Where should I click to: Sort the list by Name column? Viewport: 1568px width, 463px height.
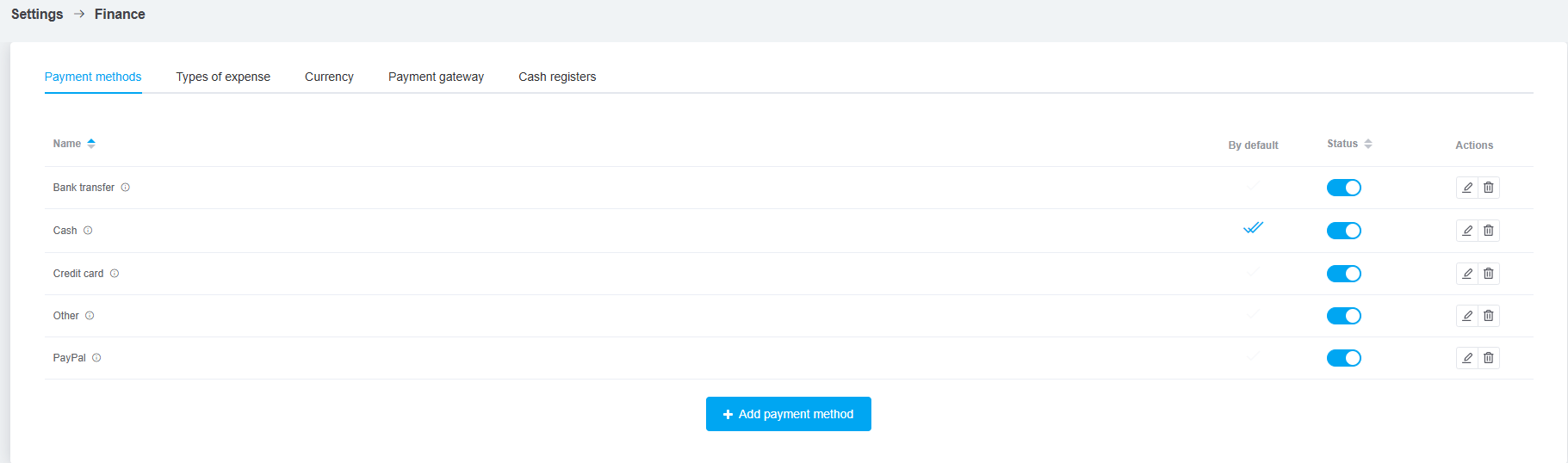point(74,144)
